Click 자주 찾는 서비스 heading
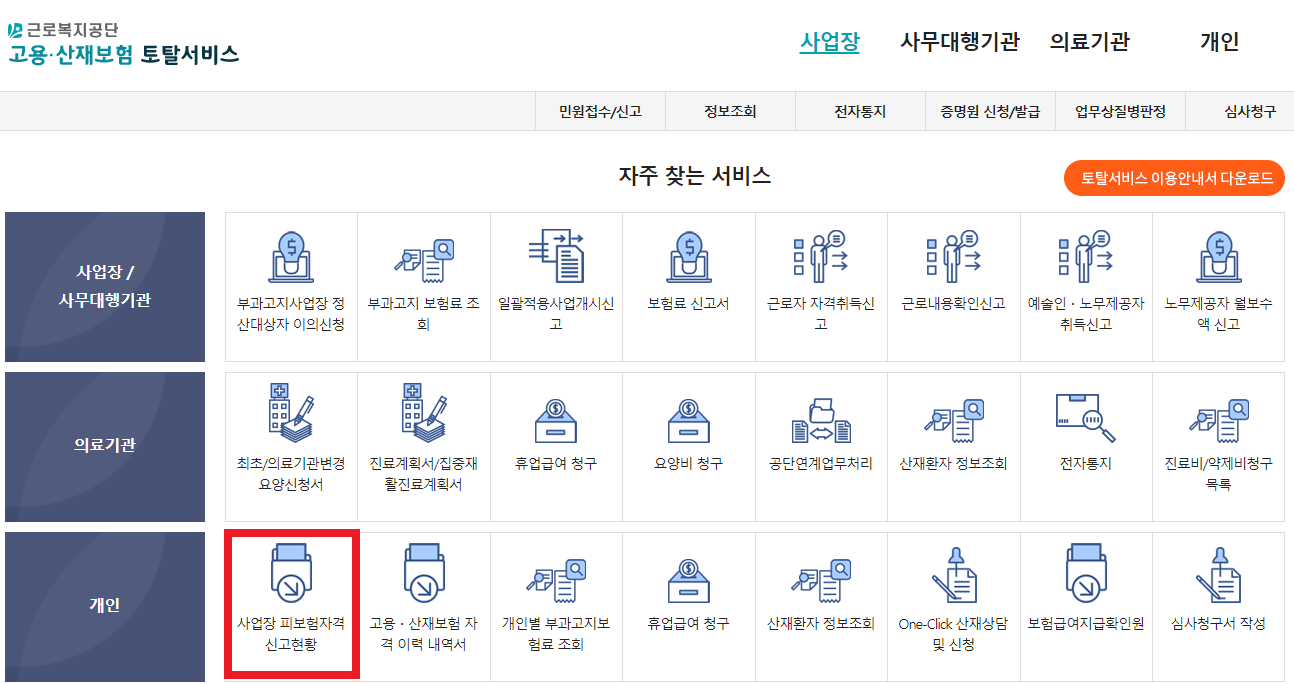 [695, 177]
